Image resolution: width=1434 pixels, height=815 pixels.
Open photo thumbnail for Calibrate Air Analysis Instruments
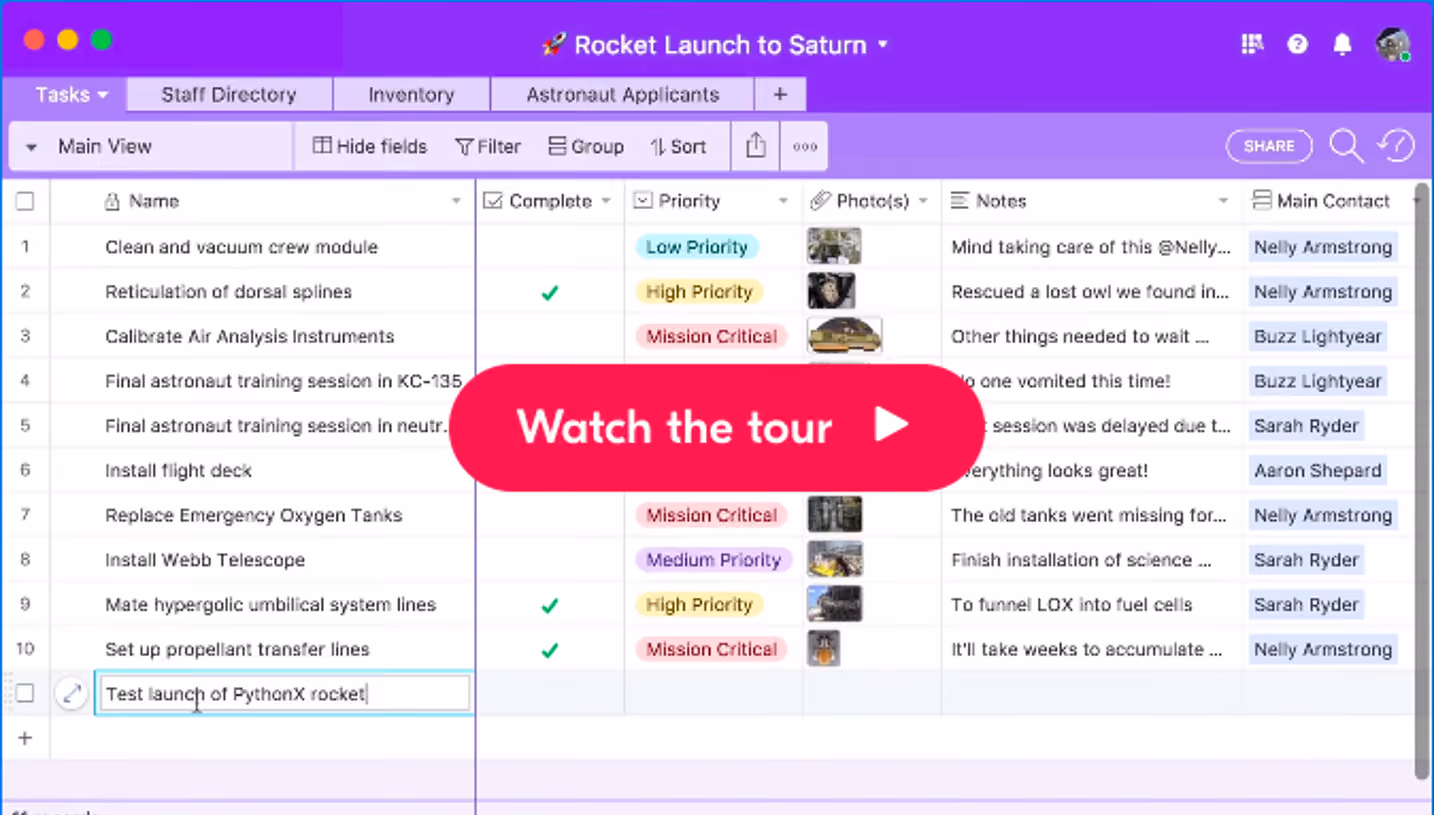844,336
